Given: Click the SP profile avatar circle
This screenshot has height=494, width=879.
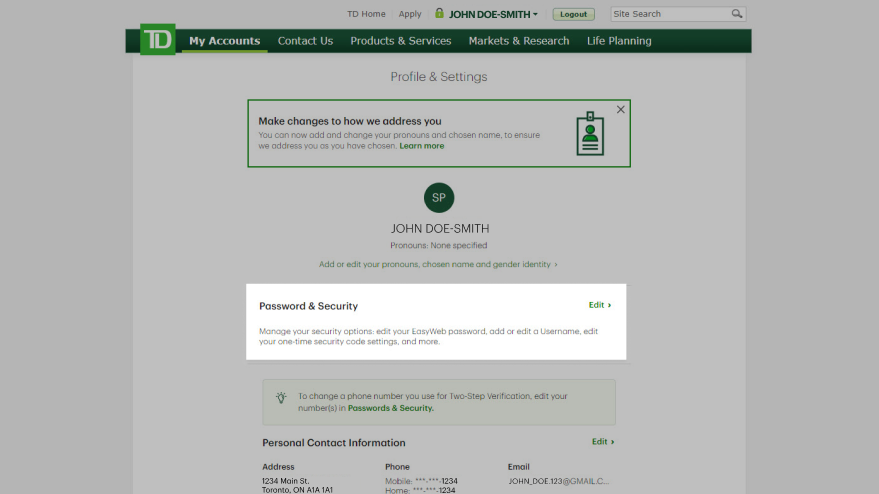Looking at the screenshot, I should click(439, 197).
